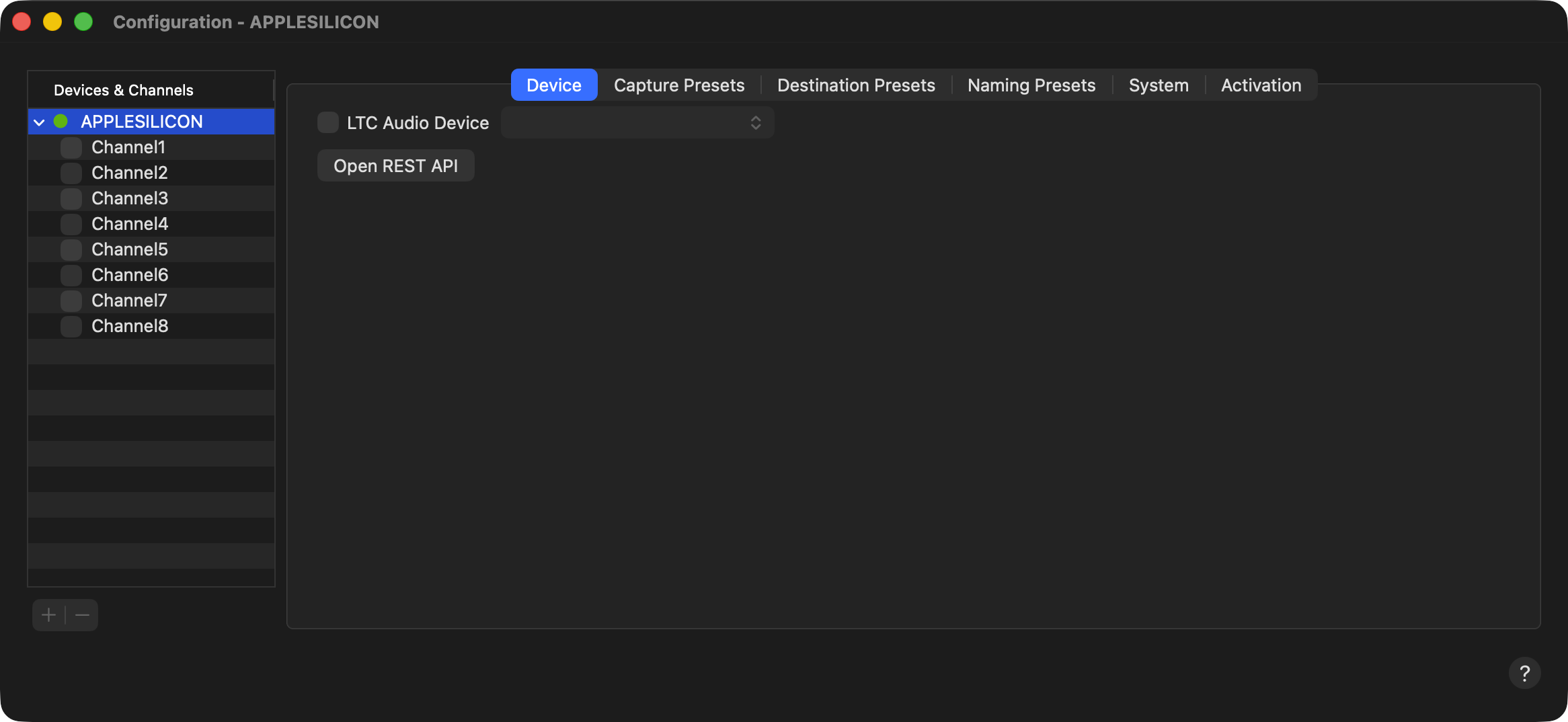The image size is (1568, 722).
Task: Close the Configuration window
Action: [22, 22]
